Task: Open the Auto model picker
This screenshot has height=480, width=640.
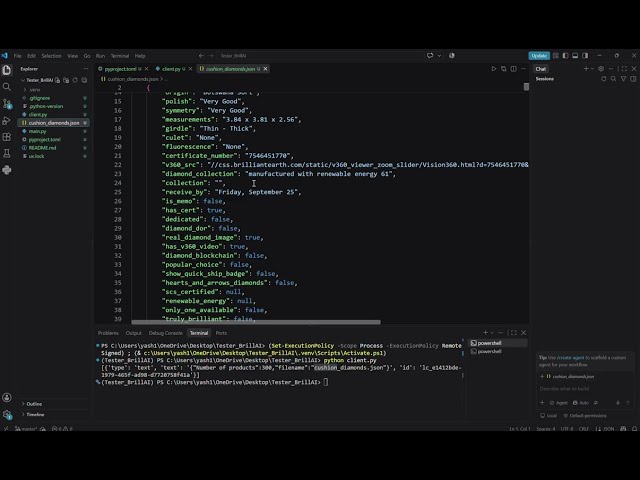Action: [580, 403]
